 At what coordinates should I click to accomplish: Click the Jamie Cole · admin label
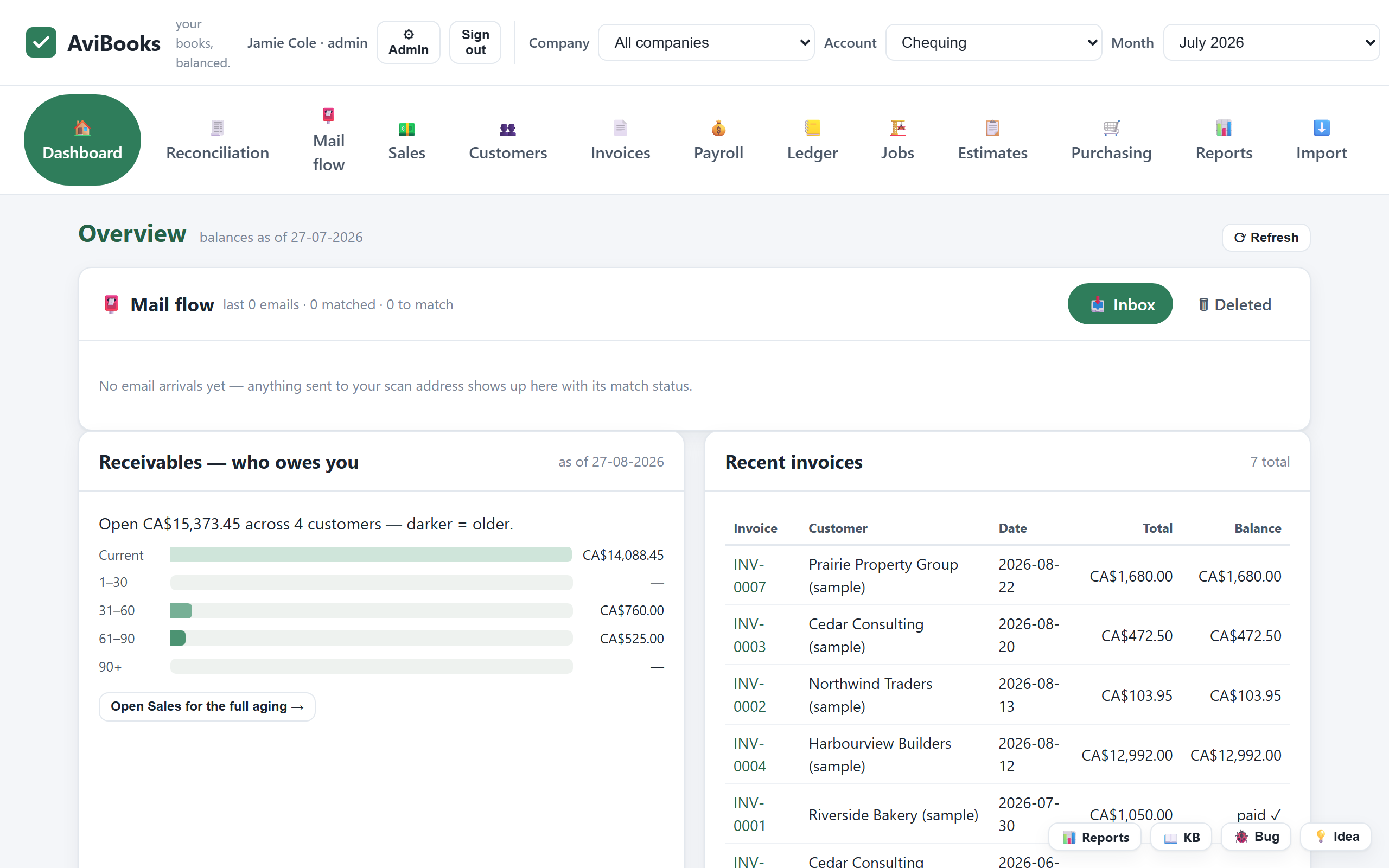307,43
